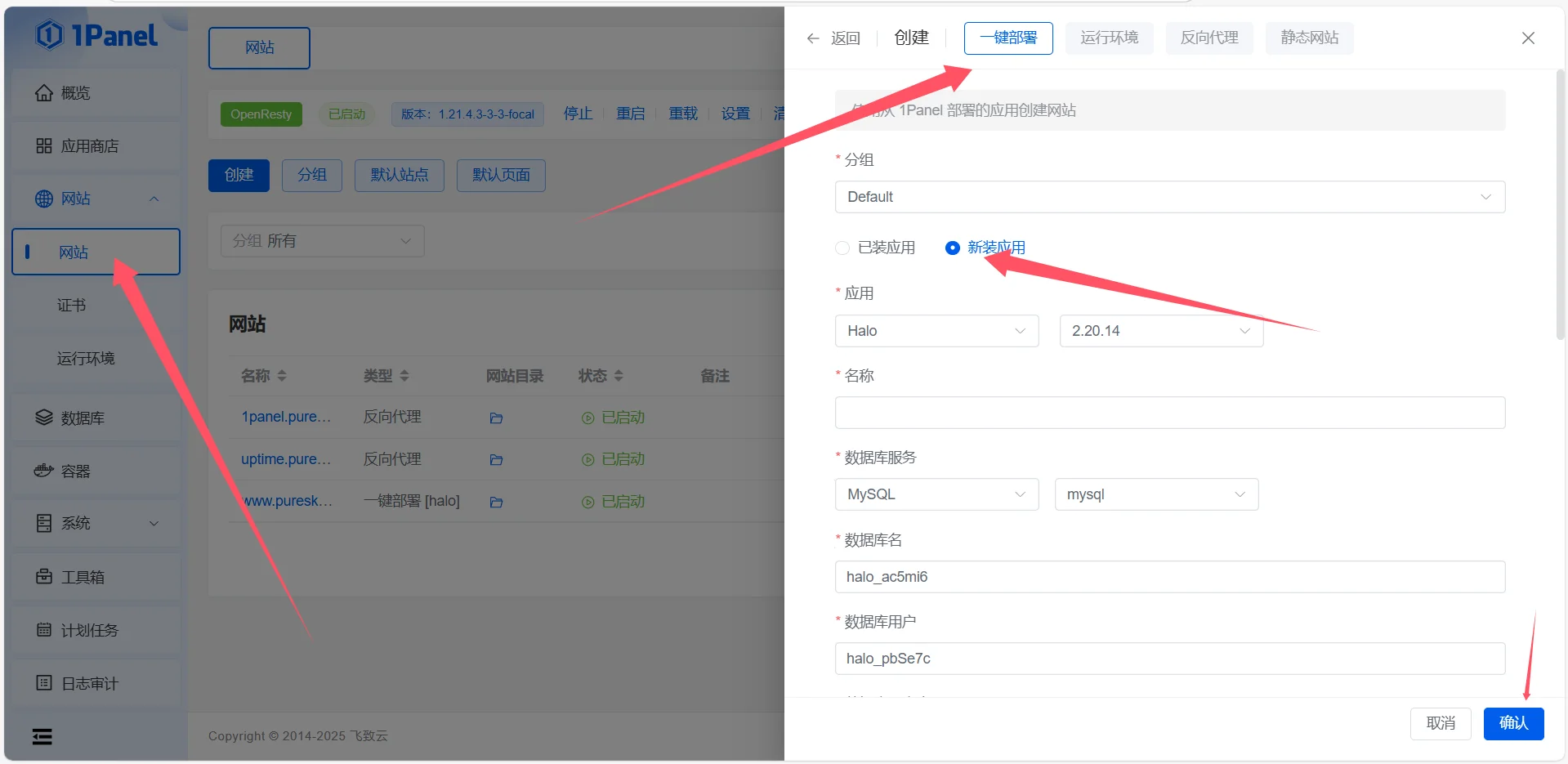The width and height of the screenshot is (1568, 764).
Task: Click status icon of uptime.pure… row
Action: point(587,460)
